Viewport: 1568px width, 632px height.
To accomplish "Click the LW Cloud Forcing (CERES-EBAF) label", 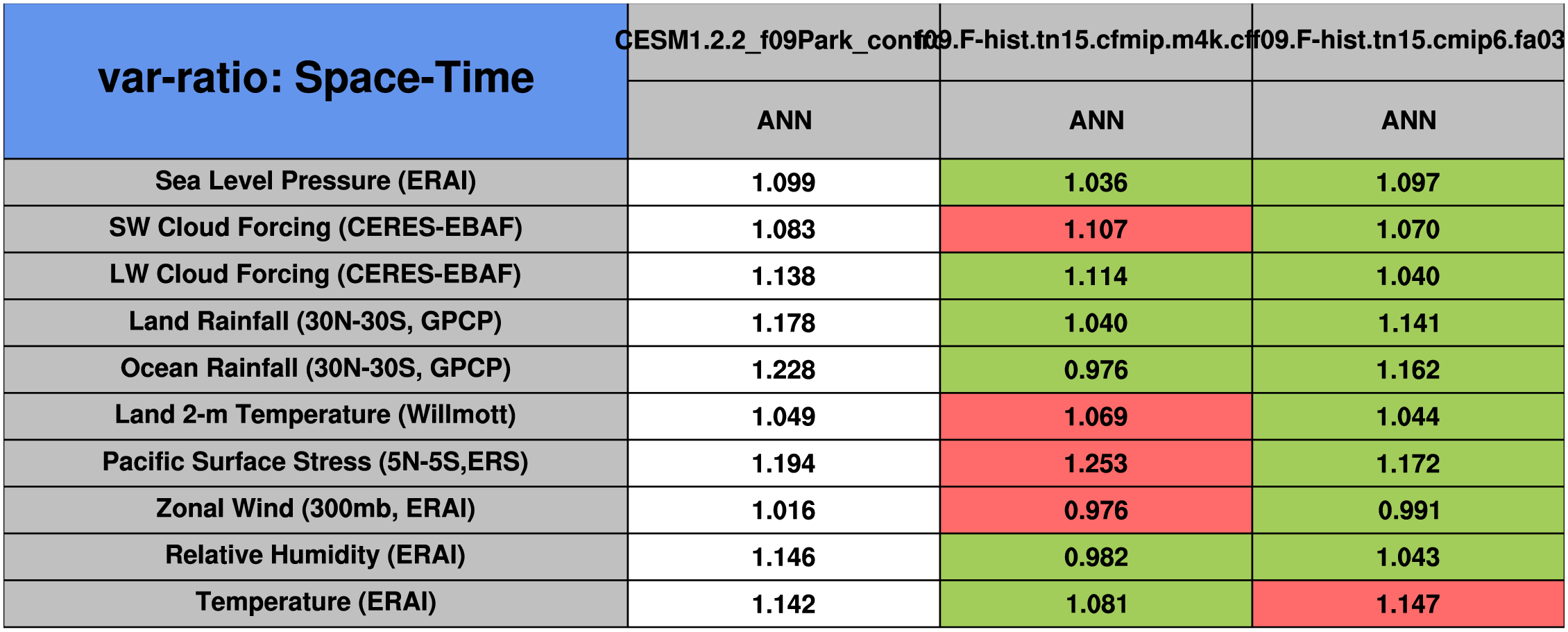I will pyautogui.click(x=316, y=275).
